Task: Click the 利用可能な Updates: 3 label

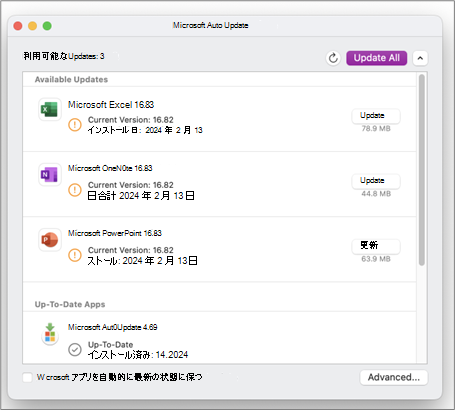Action: (x=64, y=56)
